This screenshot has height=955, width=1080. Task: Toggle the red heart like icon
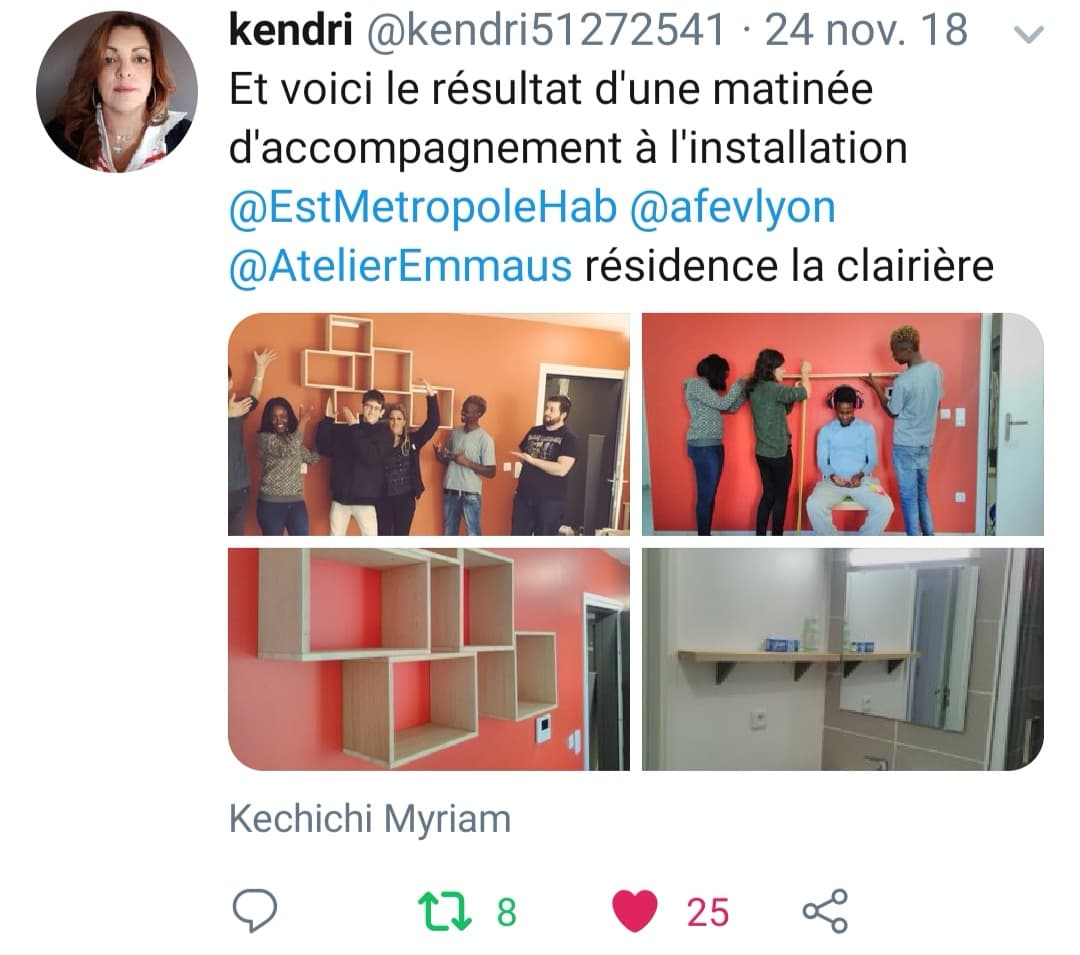point(635,910)
